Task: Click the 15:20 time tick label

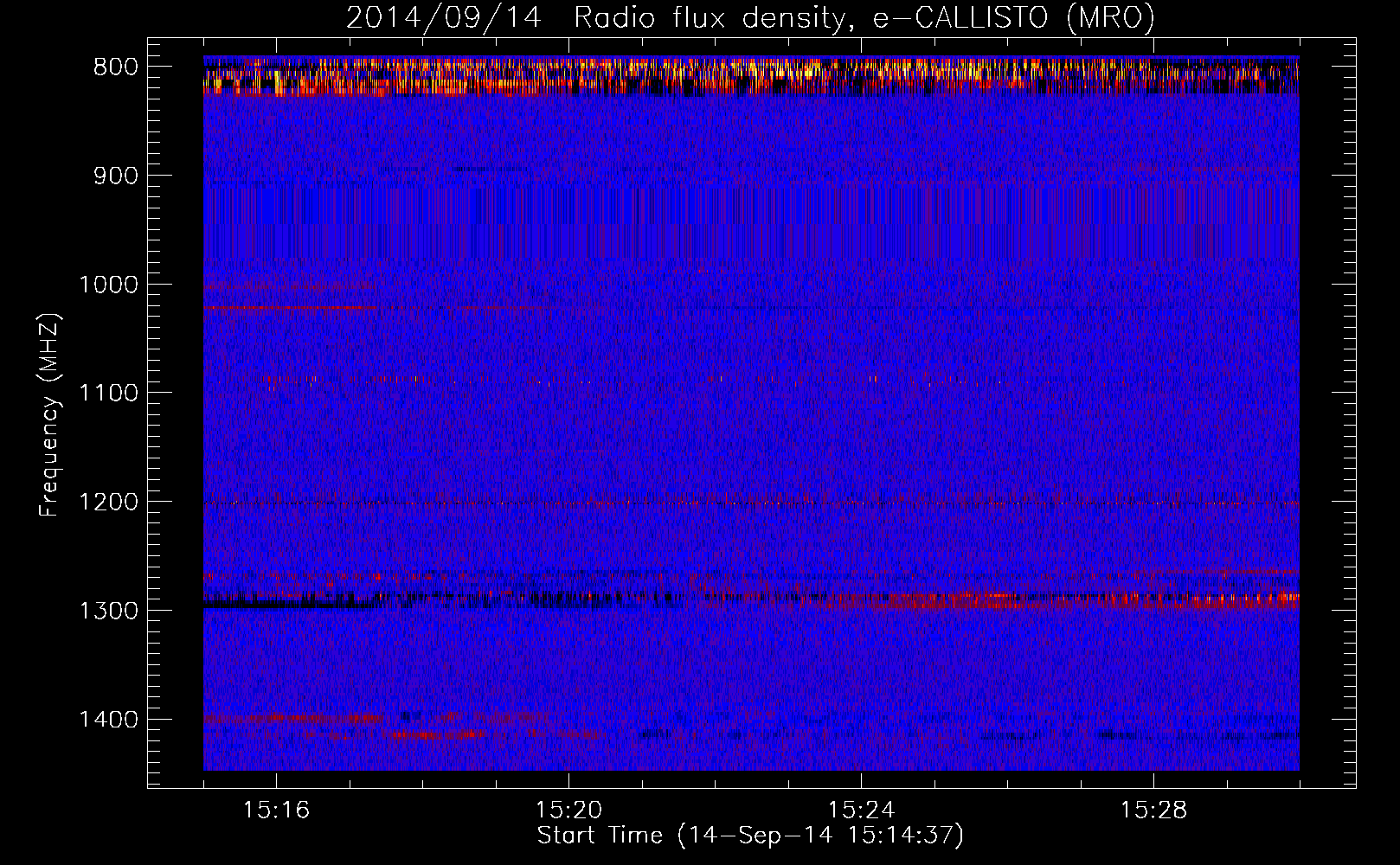Action: tap(568, 811)
